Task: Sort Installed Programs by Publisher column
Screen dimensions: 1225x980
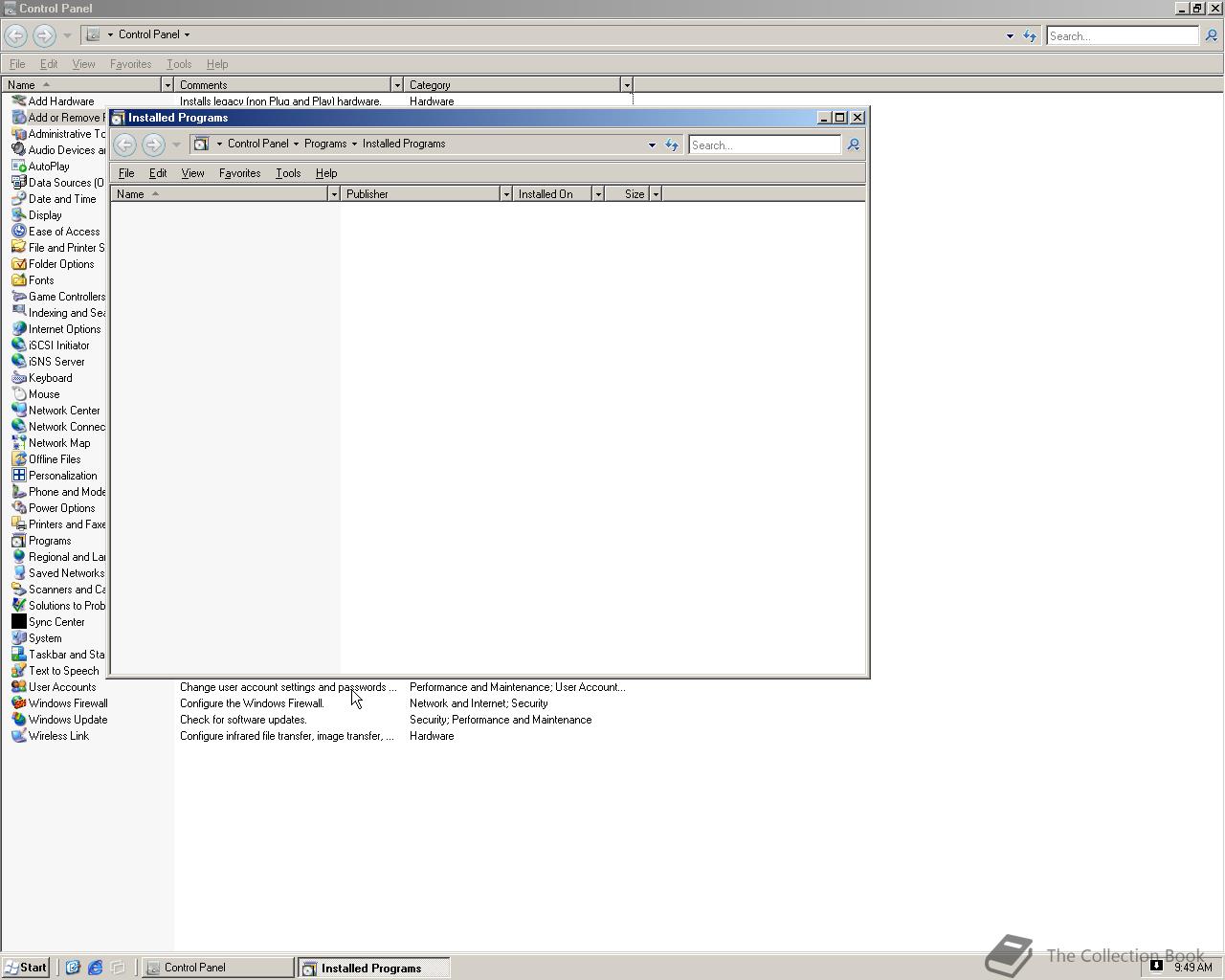Action: tap(421, 194)
